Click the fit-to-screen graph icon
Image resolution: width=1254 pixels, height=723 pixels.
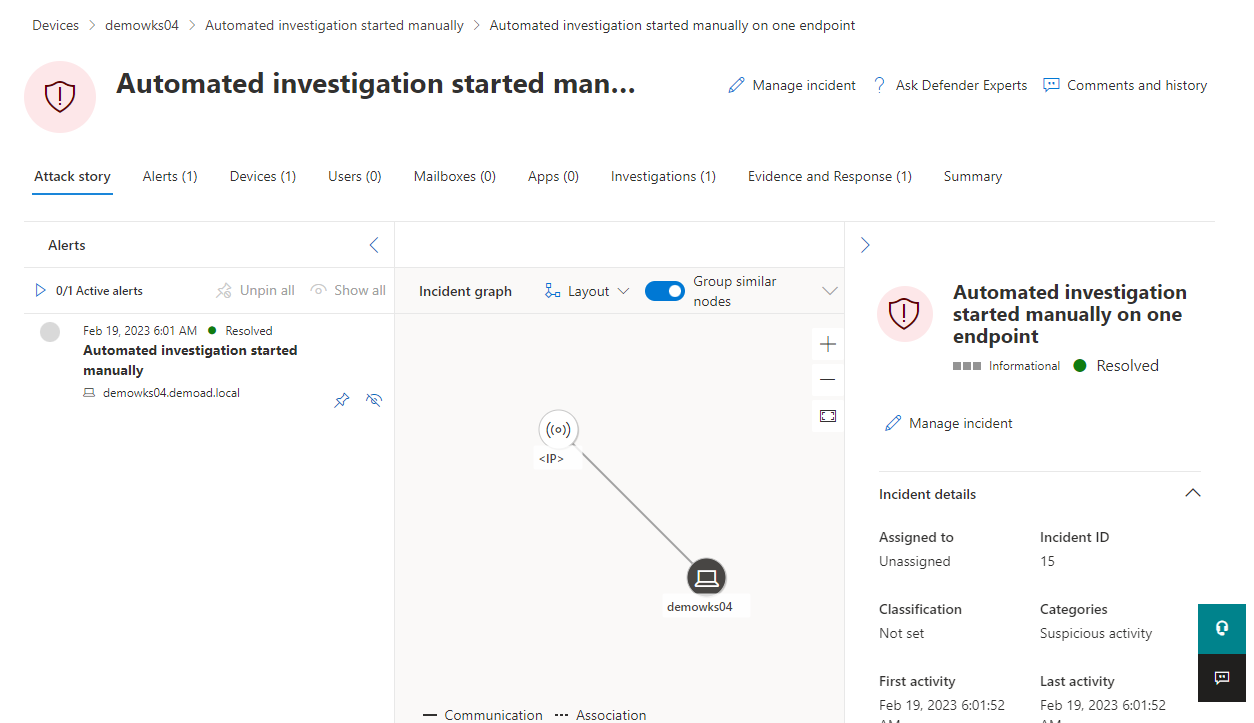coord(827,416)
